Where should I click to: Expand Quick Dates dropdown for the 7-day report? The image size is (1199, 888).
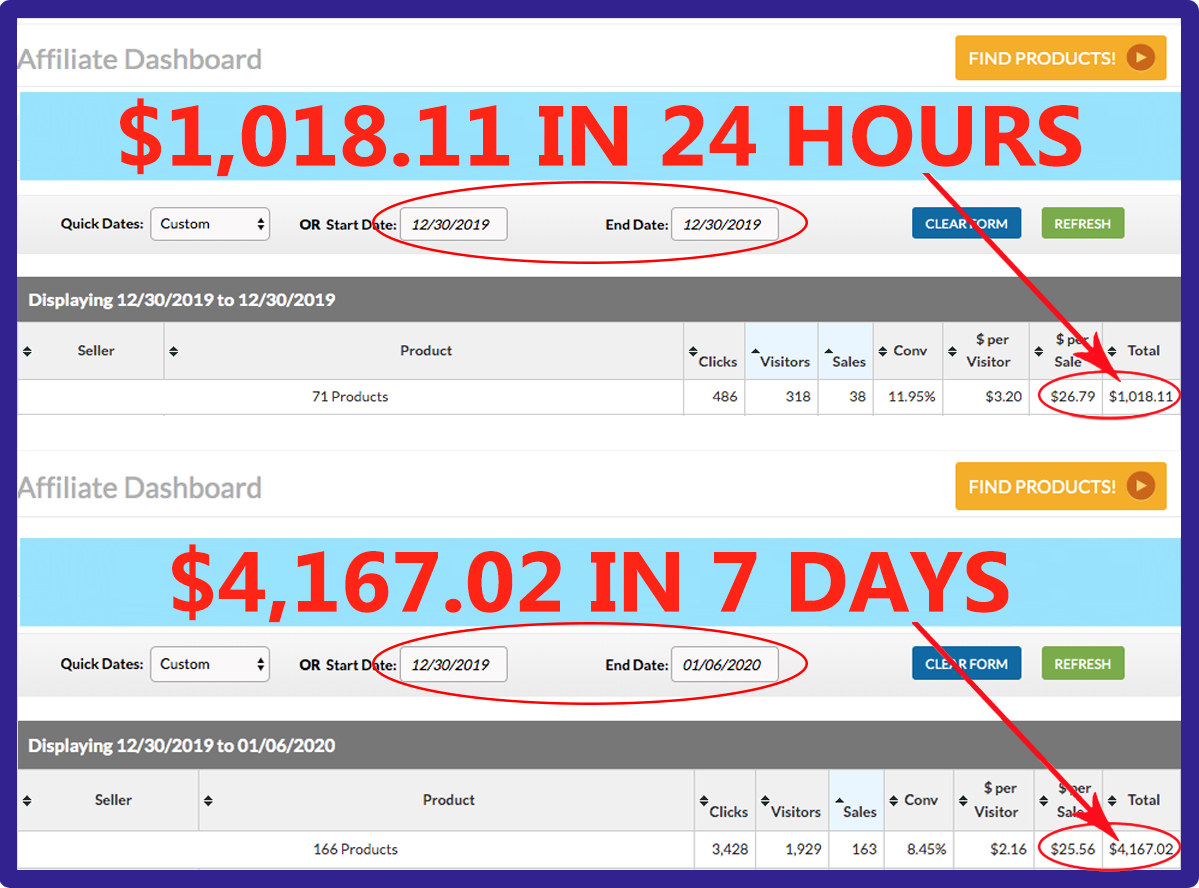(x=209, y=664)
